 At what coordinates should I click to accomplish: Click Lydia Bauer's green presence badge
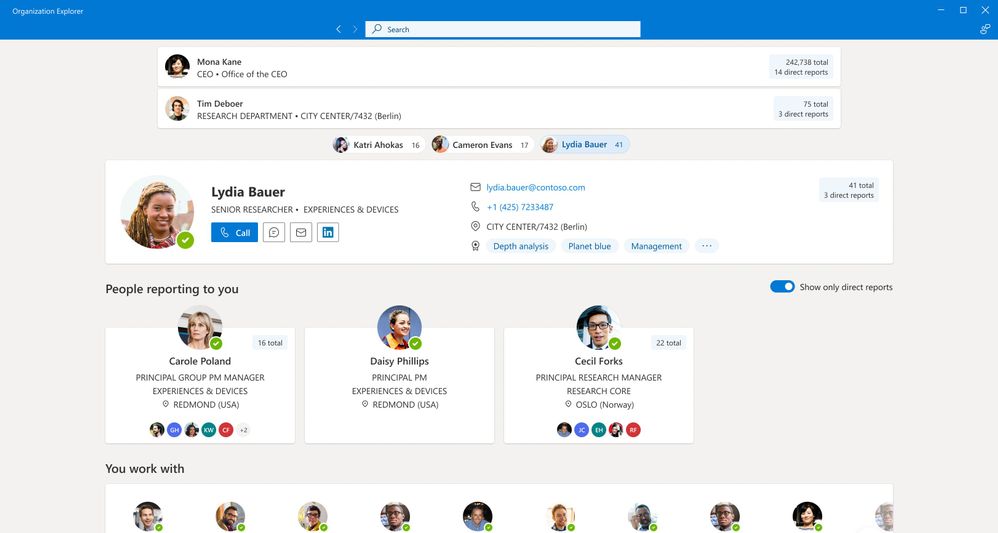click(x=185, y=240)
